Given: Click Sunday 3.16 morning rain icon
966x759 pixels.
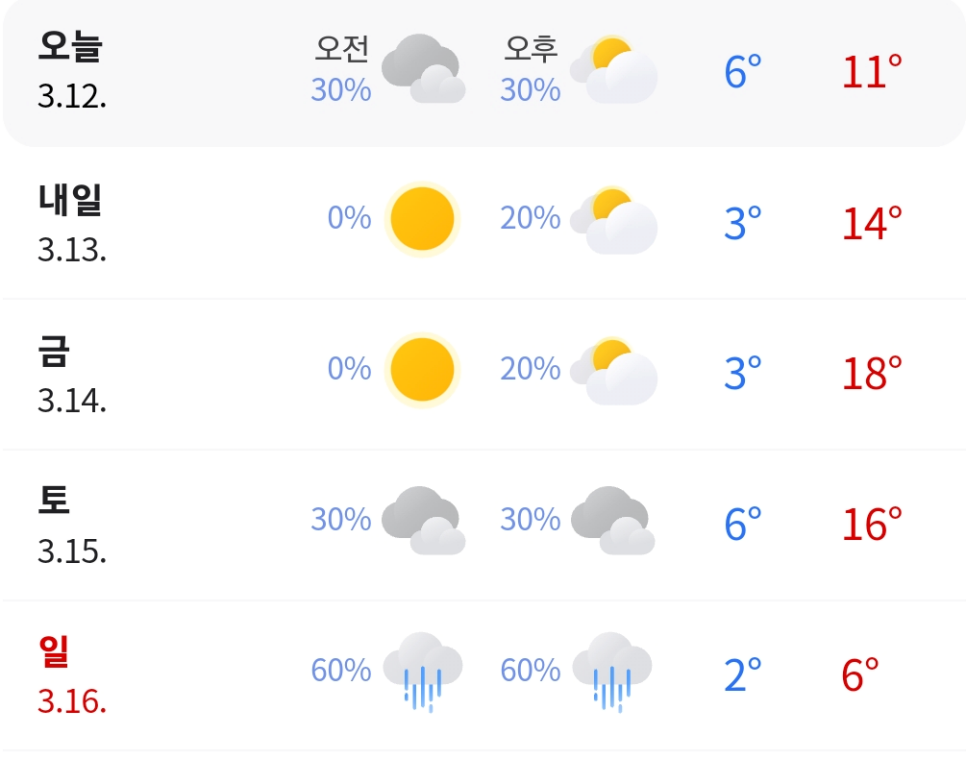Looking at the screenshot, I should click(x=423, y=672).
